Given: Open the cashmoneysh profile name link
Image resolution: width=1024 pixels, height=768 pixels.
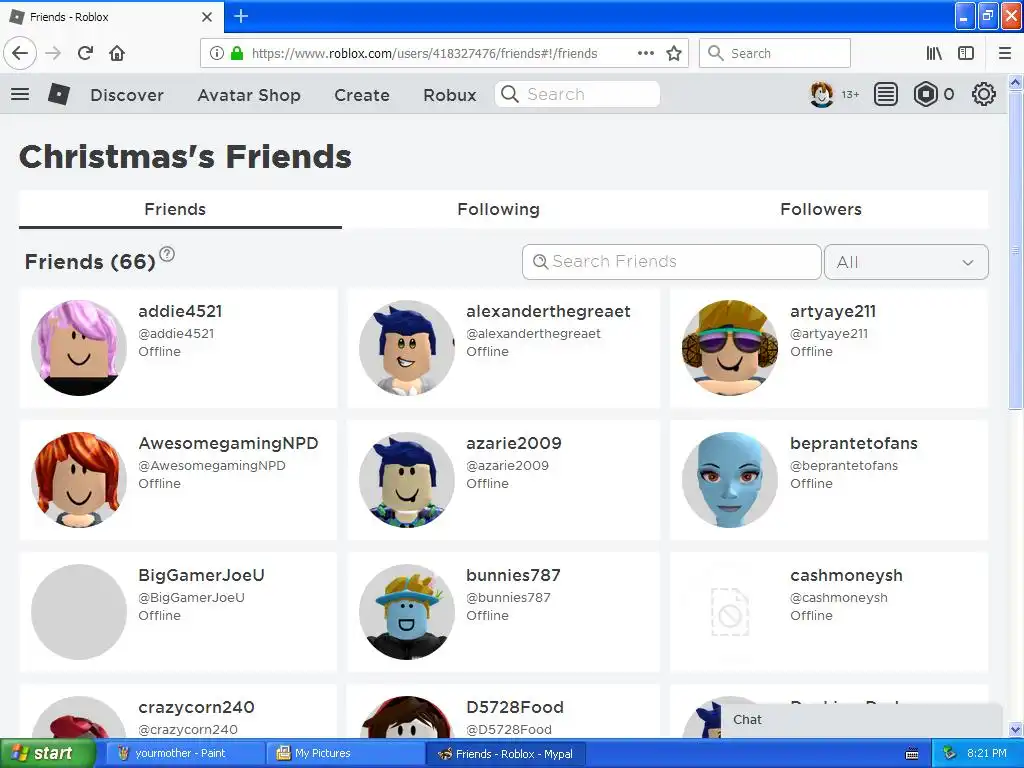Looking at the screenshot, I should click(x=846, y=575).
